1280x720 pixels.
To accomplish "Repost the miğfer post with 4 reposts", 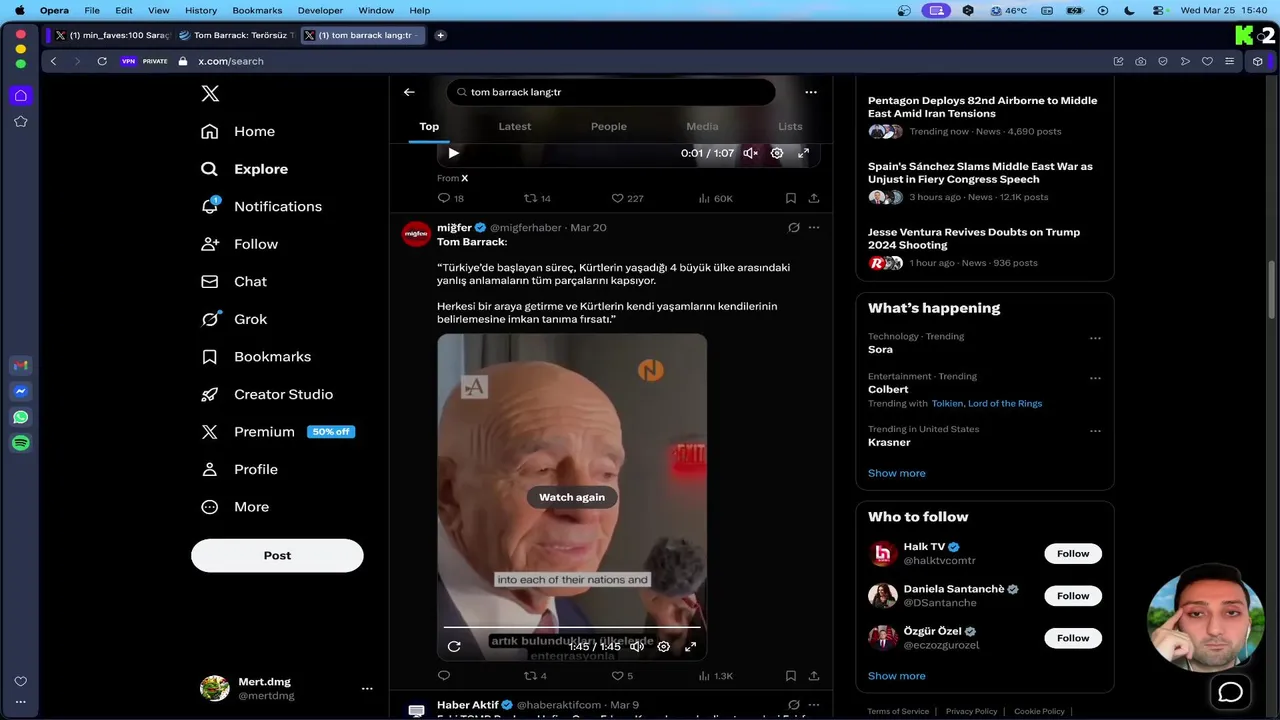I will click(535, 676).
